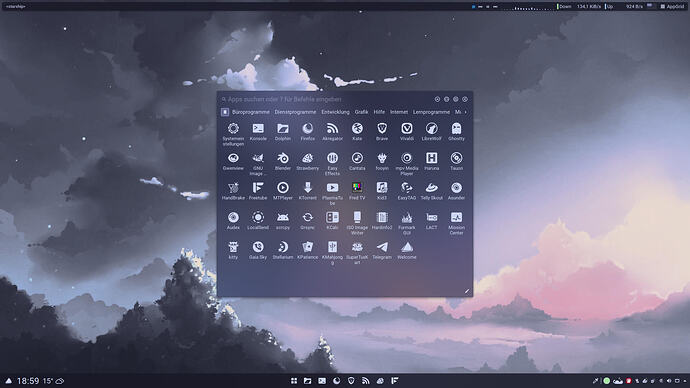Image resolution: width=690 pixels, height=388 pixels.
Task: Open Dolphin file manager in app grid
Action: (283, 132)
